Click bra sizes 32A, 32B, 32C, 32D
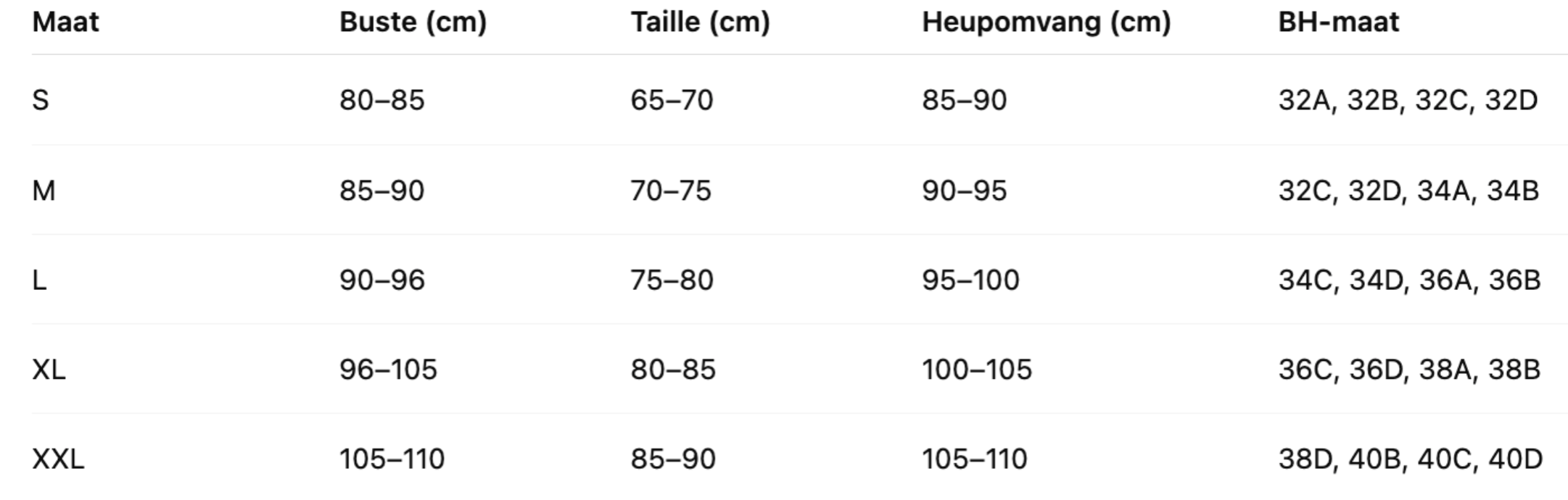This screenshot has height=500, width=1568. click(x=1408, y=100)
